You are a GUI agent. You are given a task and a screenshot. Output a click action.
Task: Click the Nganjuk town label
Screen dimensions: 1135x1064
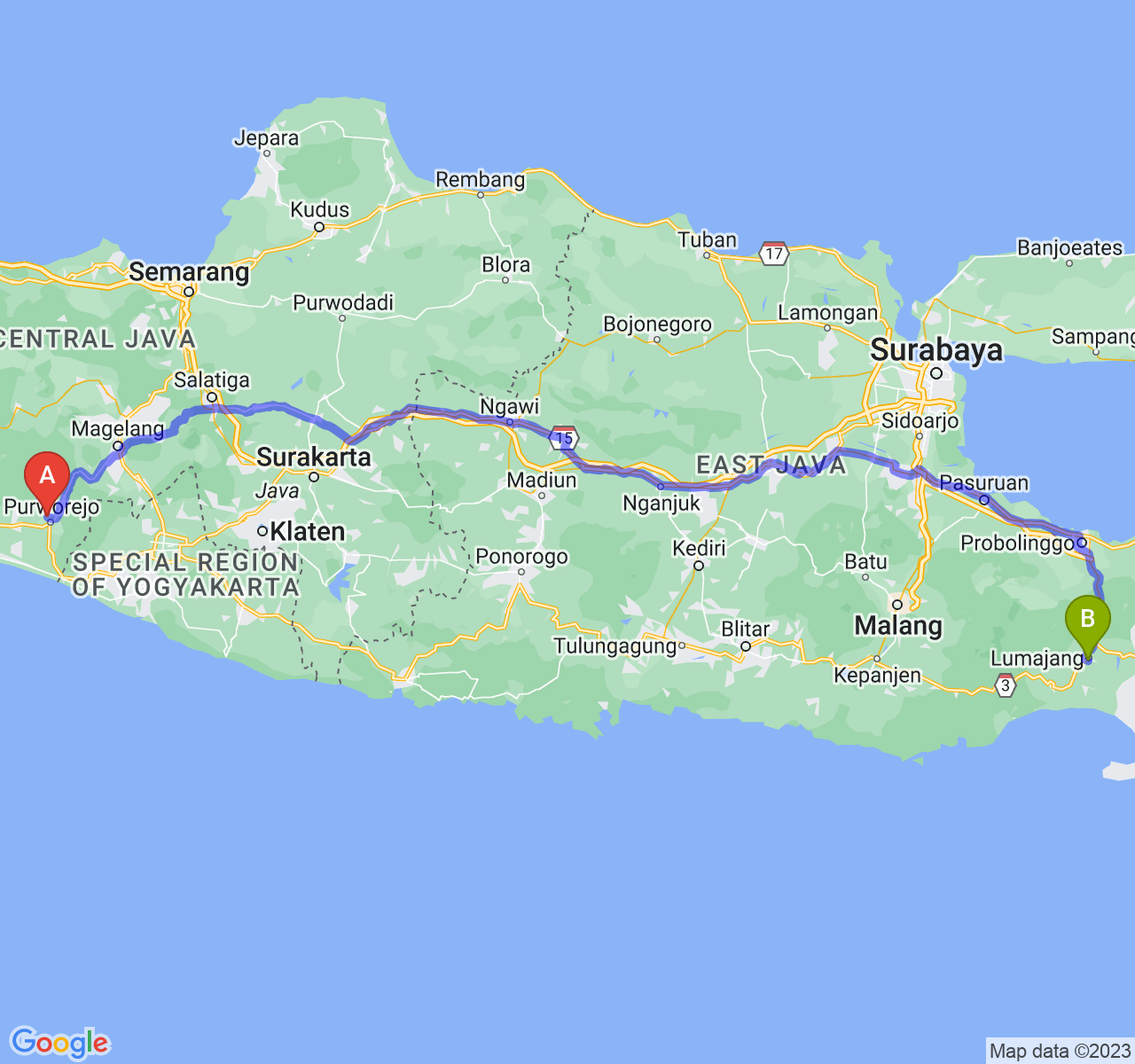tap(661, 504)
